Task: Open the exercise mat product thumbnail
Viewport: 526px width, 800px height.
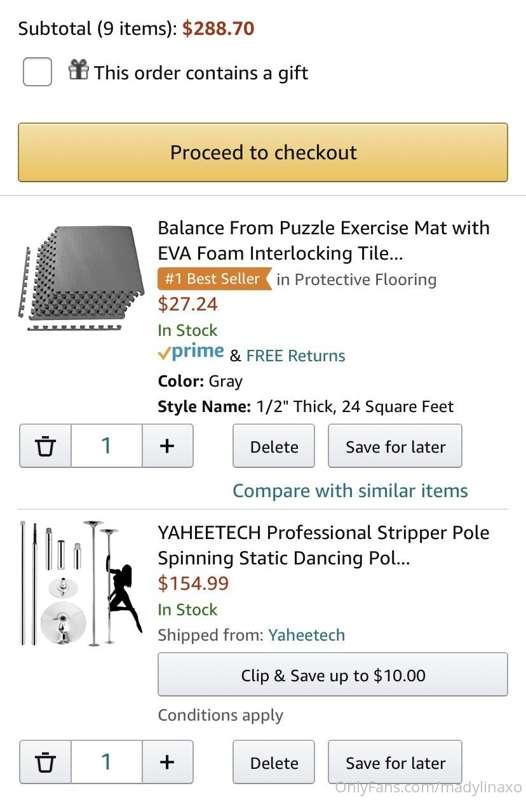Action: coord(82,278)
